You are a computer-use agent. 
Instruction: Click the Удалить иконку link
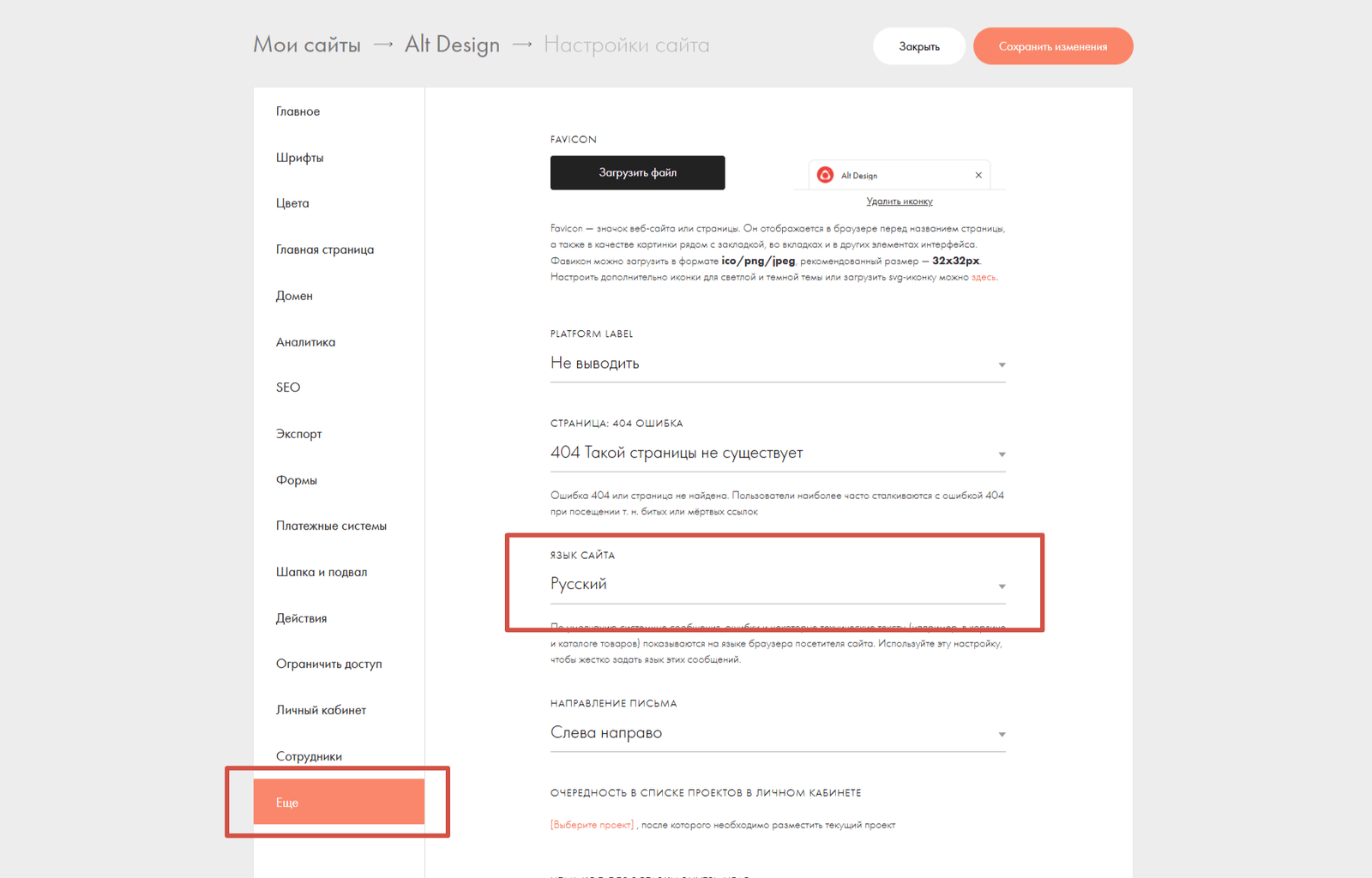point(900,201)
